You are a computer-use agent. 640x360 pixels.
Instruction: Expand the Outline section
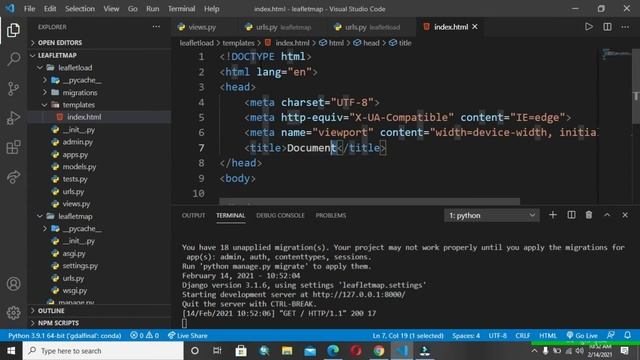pyautogui.click(x=99, y=311)
